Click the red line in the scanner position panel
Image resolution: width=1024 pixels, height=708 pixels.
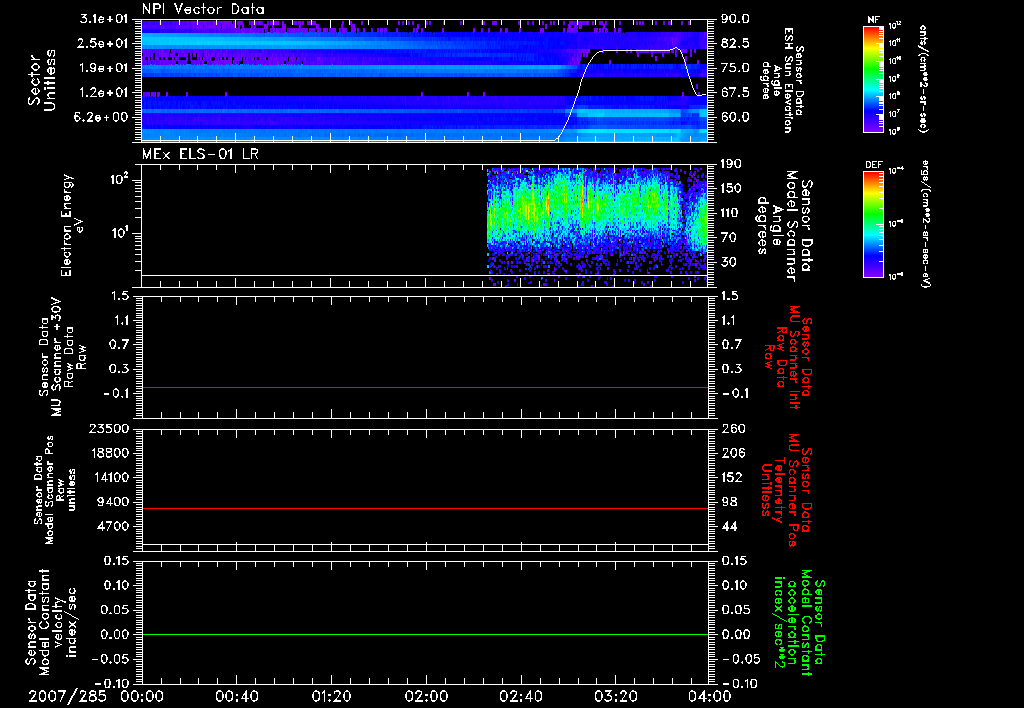[x=424, y=508]
